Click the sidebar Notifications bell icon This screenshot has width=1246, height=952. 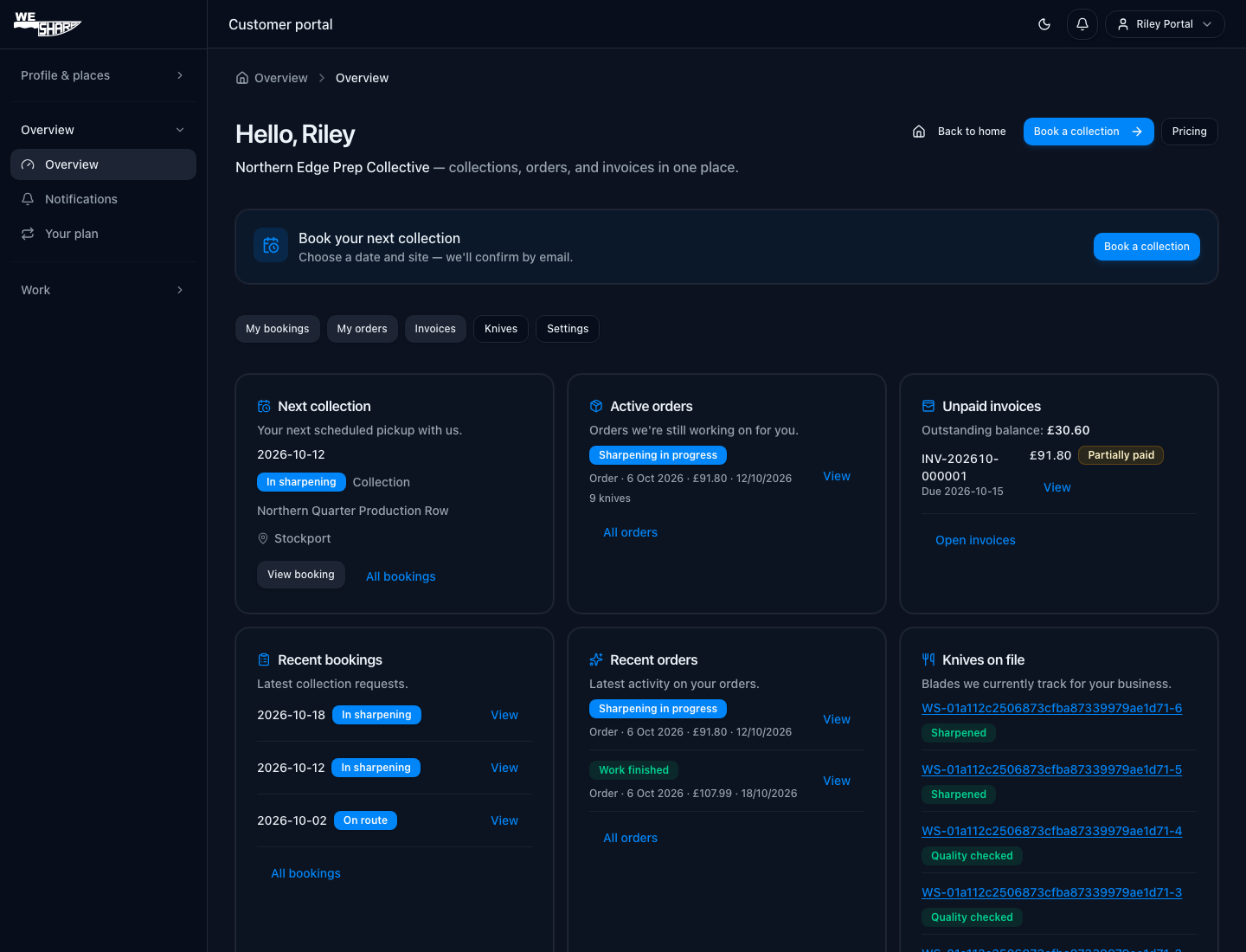pyautogui.click(x=28, y=199)
